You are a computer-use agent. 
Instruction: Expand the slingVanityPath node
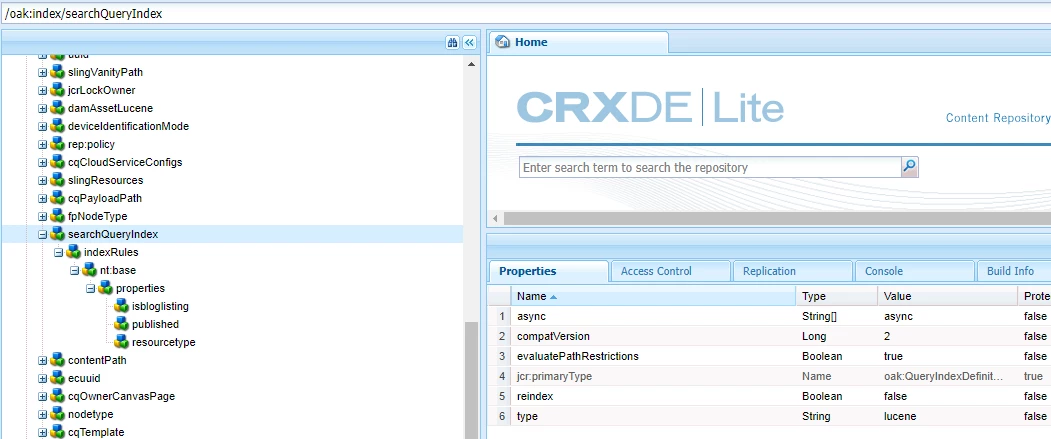42,72
